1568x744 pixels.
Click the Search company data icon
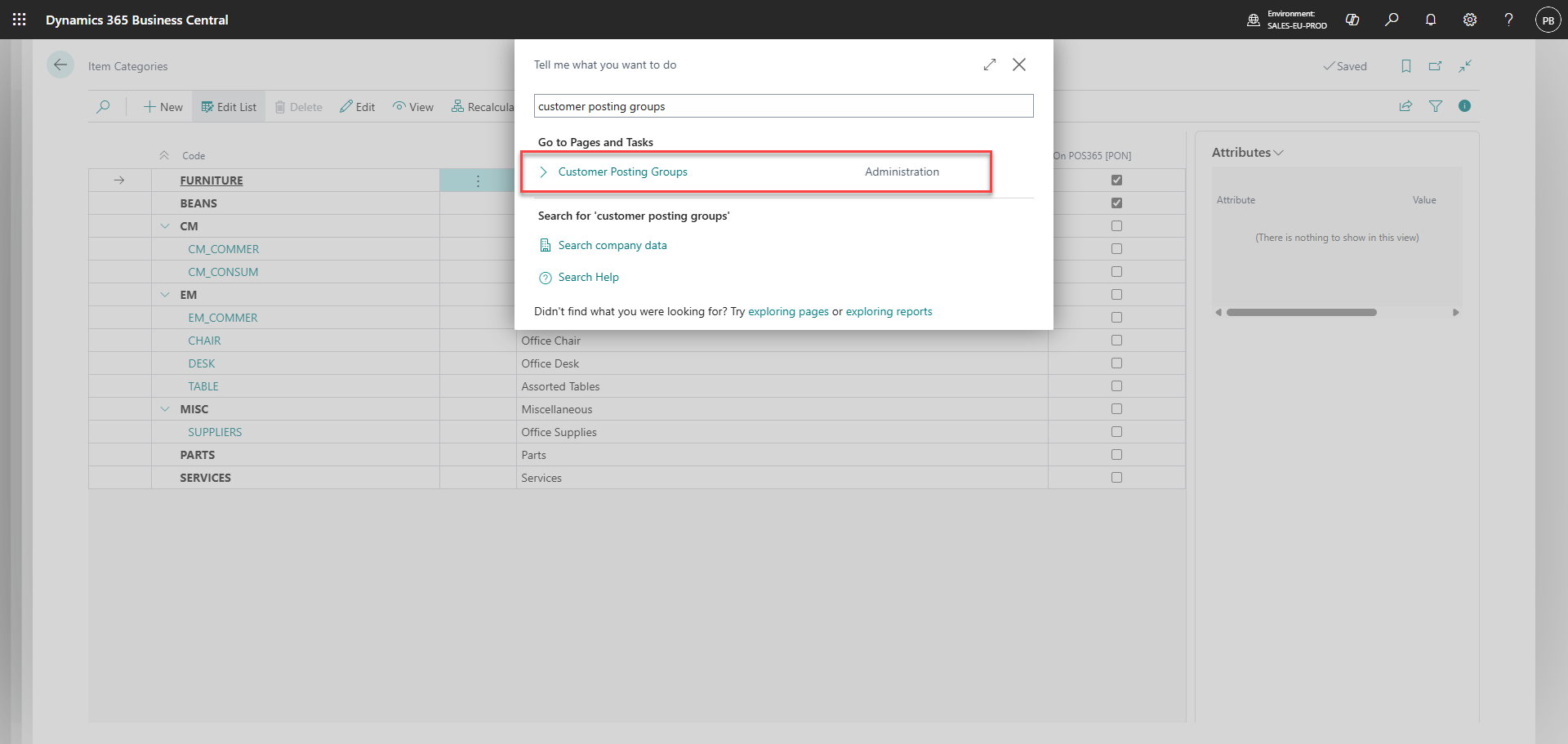click(546, 245)
